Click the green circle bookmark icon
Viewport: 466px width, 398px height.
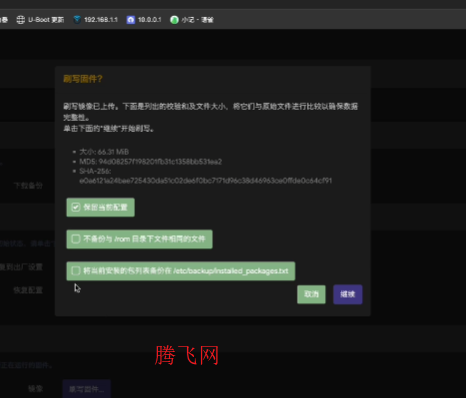tap(174, 20)
